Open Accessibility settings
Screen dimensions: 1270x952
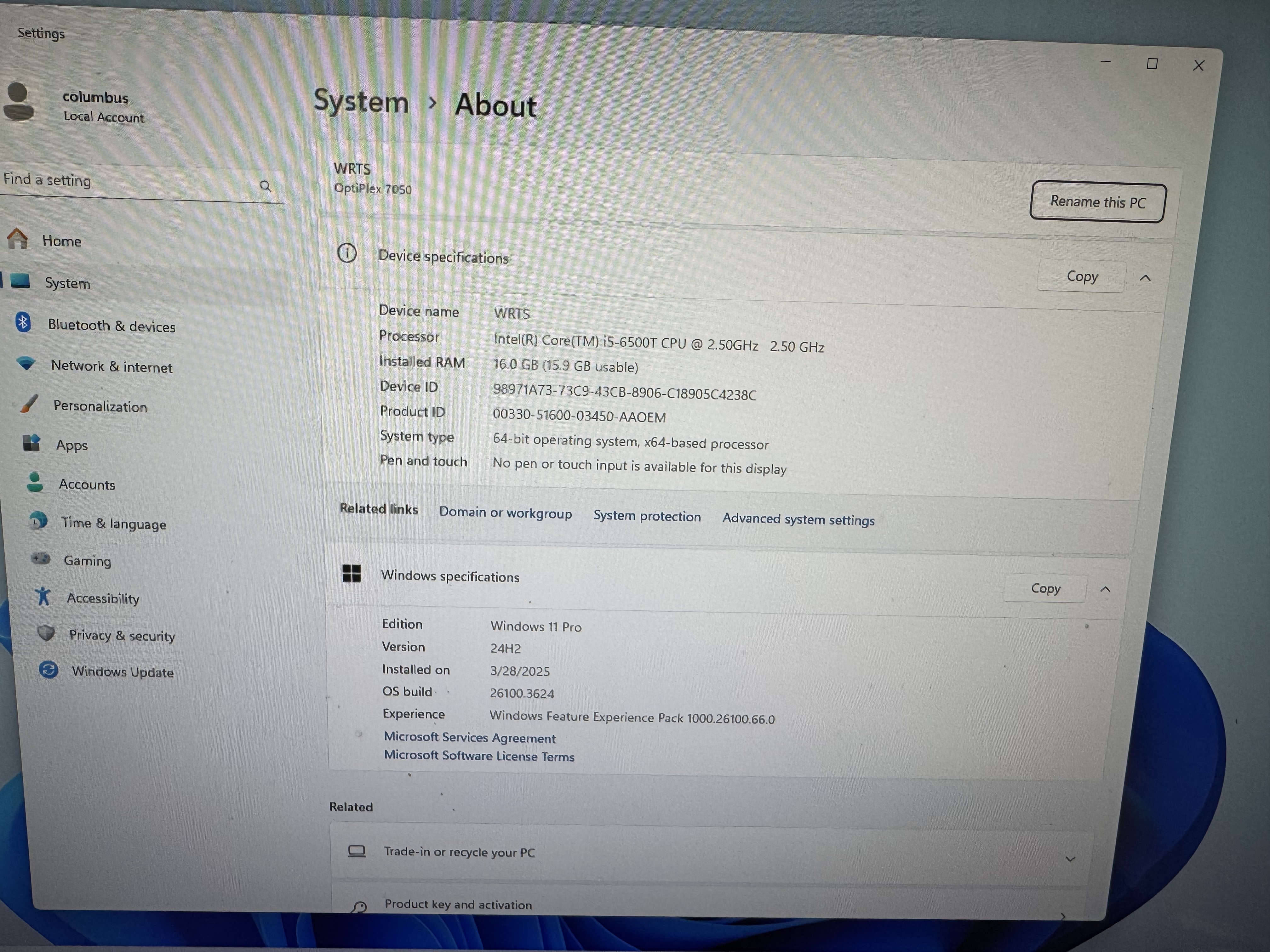pos(103,598)
